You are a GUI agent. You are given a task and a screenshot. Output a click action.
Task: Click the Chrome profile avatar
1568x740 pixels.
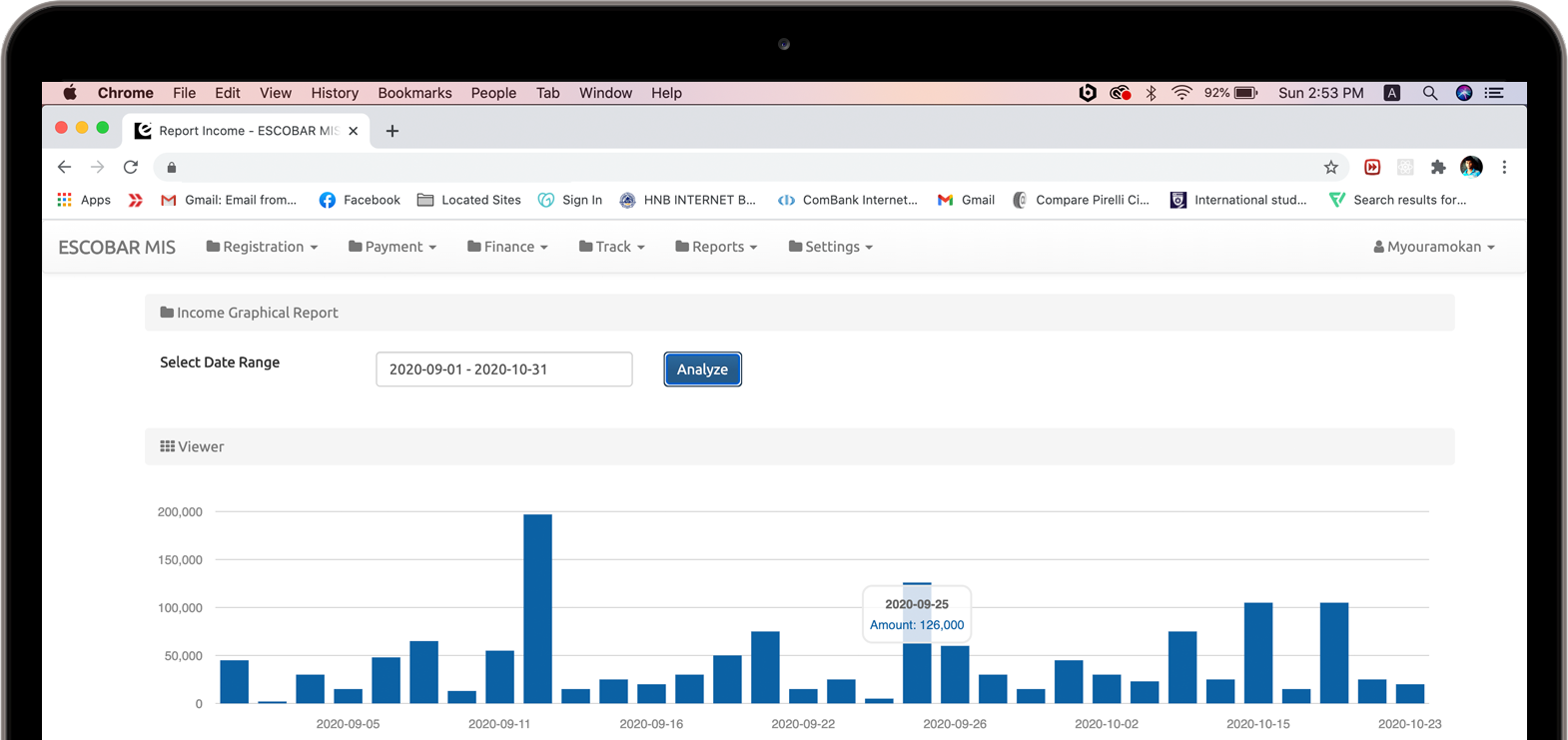pos(1471,167)
